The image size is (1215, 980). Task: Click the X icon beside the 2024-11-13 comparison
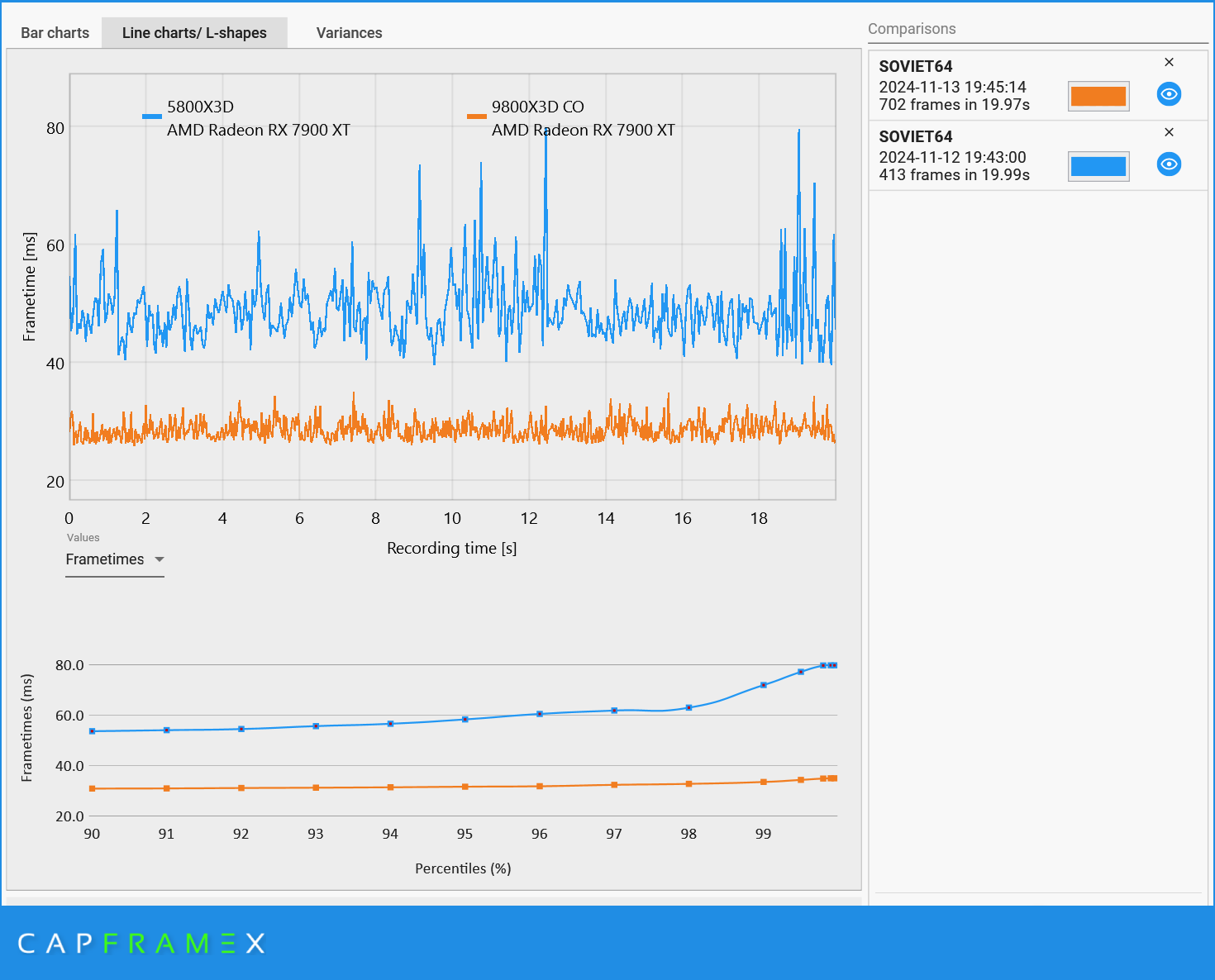pyautogui.click(x=1170, y=62)
